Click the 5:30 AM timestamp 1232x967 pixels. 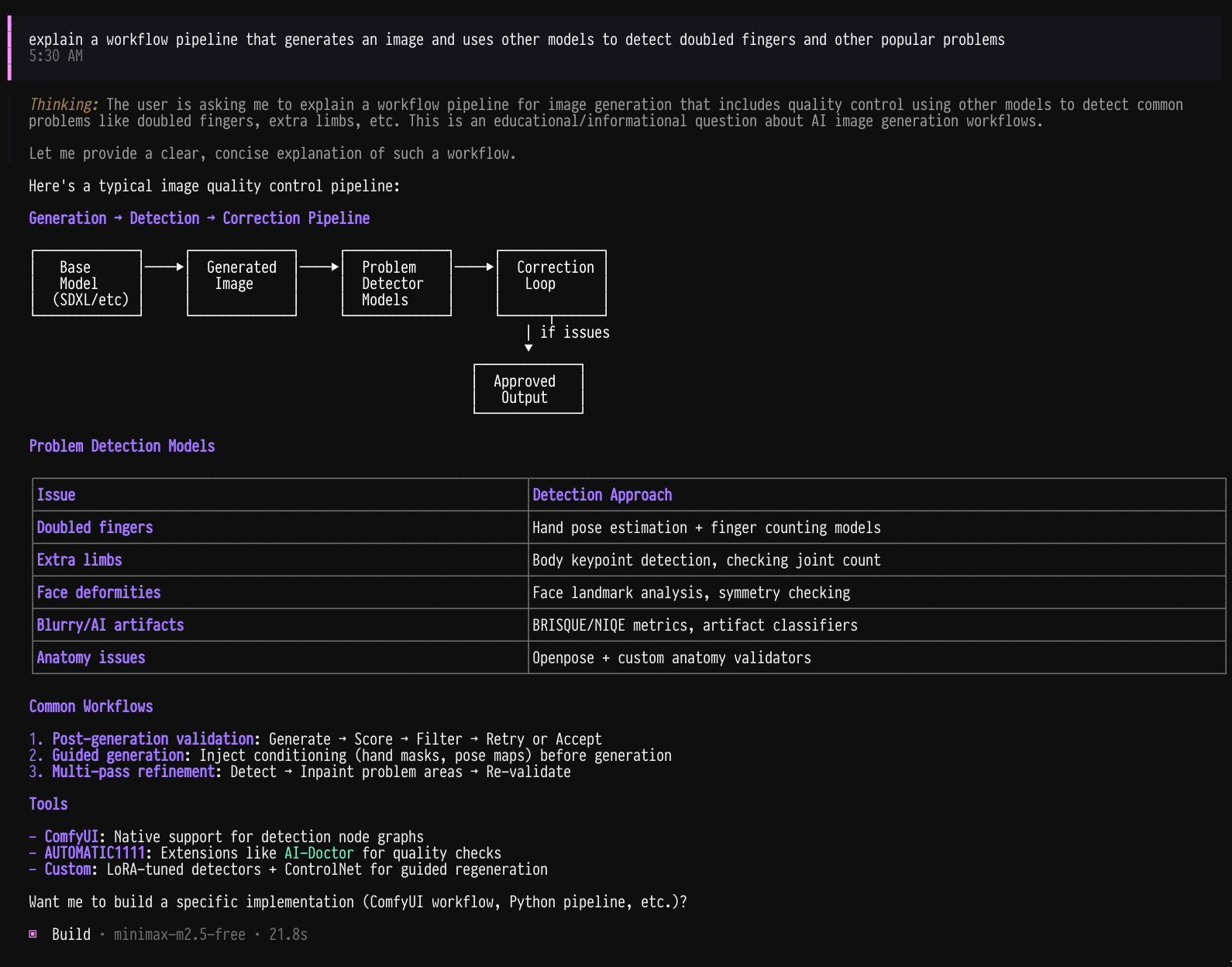pyautogui.click(x=56, y=56)
